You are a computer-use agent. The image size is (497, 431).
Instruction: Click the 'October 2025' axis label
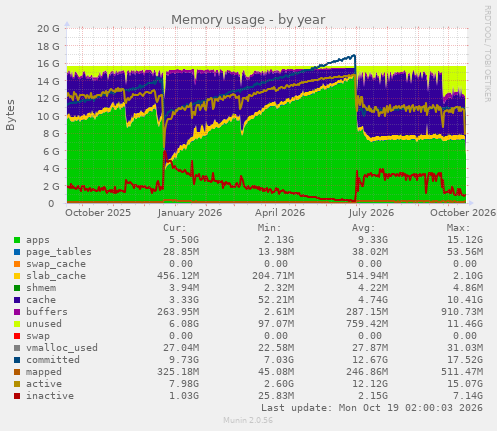click(98, 213)
